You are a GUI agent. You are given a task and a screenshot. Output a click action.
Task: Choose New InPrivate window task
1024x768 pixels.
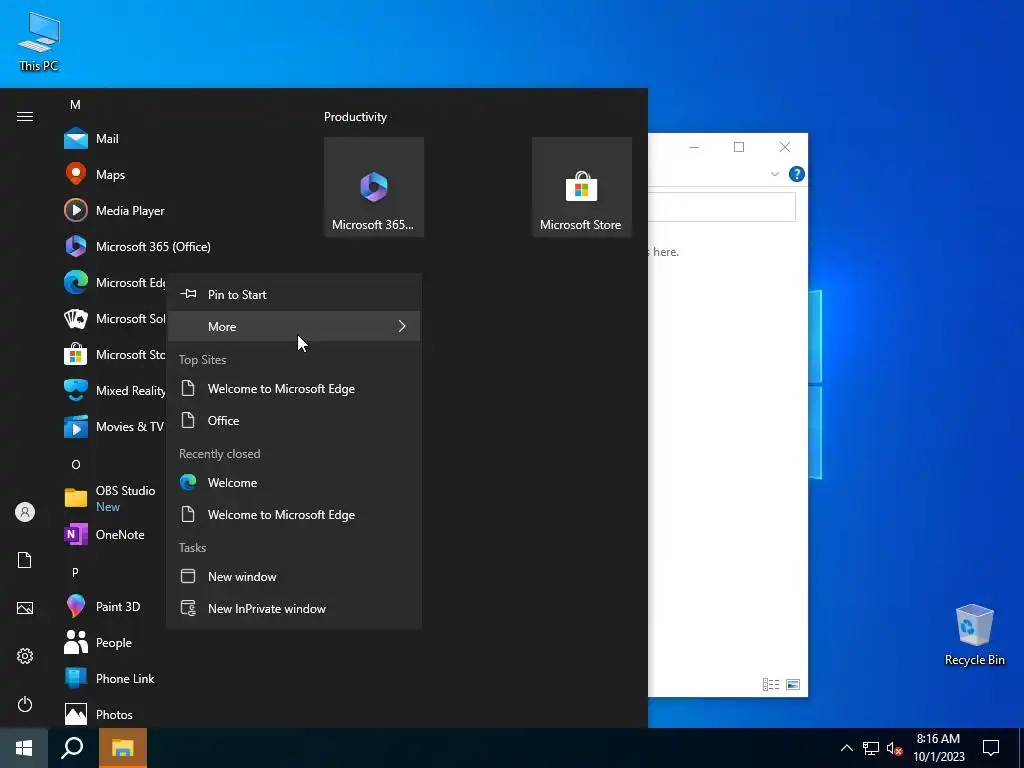[294, 609]
